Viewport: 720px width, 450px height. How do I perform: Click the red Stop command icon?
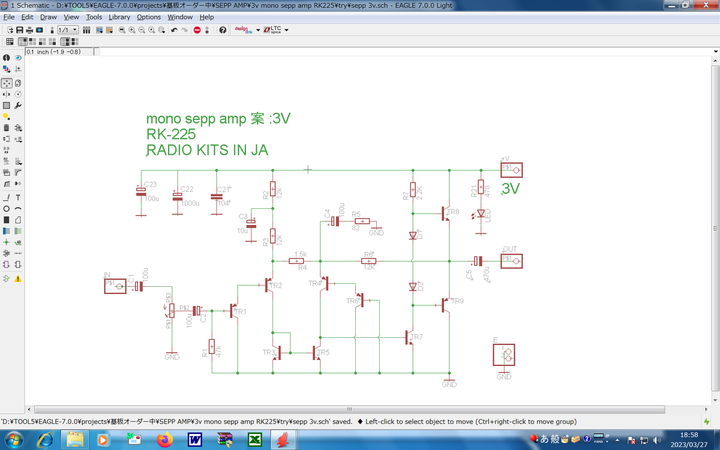(196, 30)
